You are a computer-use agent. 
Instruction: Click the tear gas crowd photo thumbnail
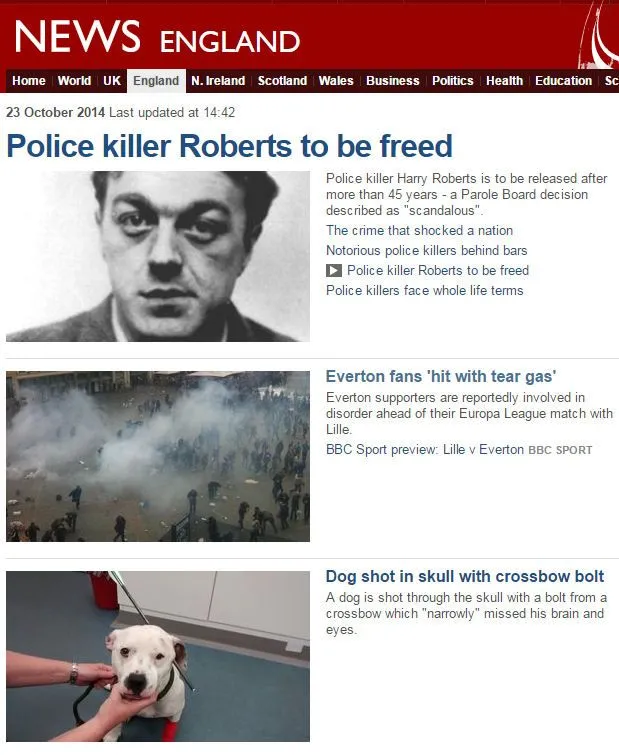158,456
